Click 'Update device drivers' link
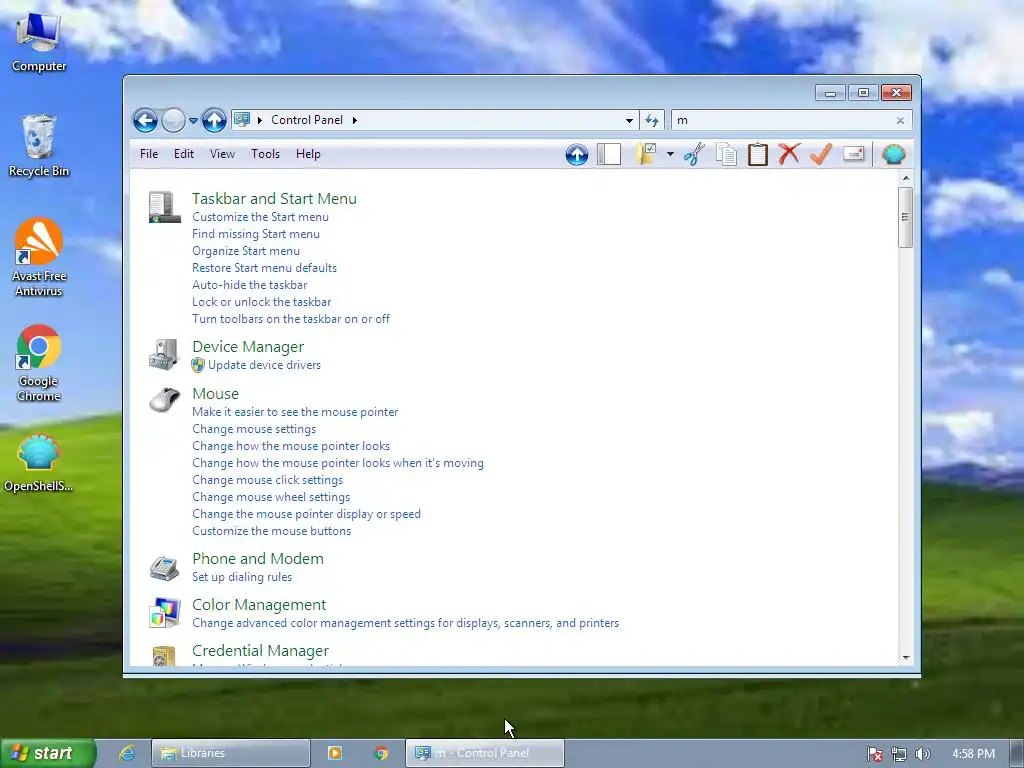This screenshot has width=1024, height=768. (264, 365)
